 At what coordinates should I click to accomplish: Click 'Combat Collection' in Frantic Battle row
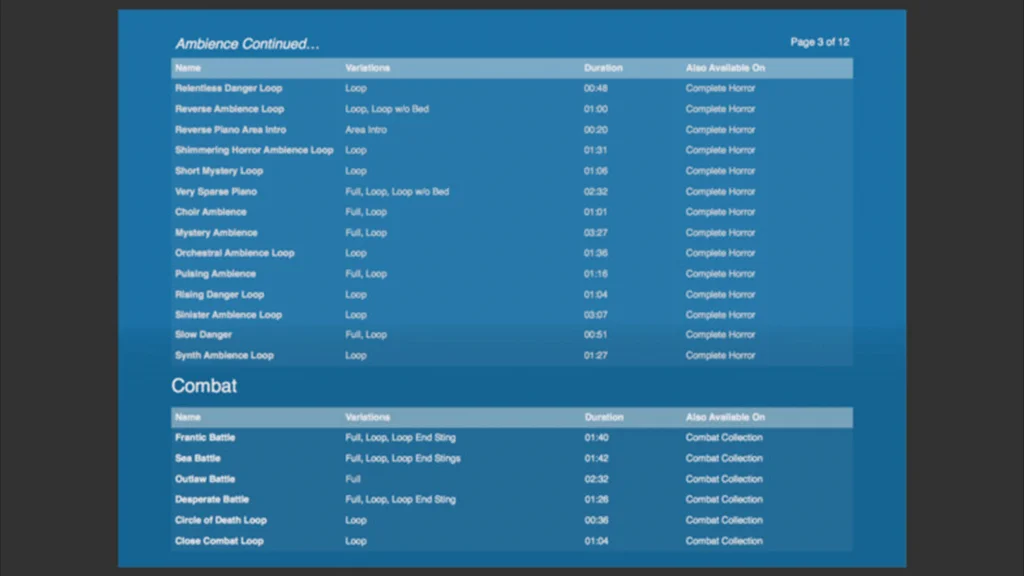tap(724, 438)
